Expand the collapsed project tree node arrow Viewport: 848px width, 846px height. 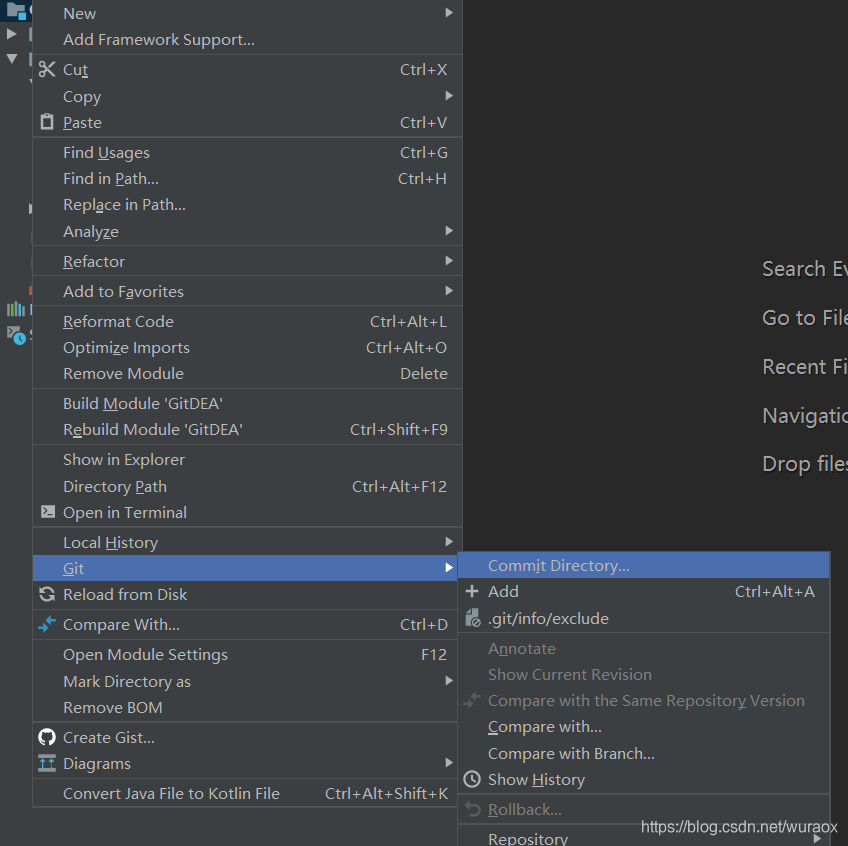[11, 34]
